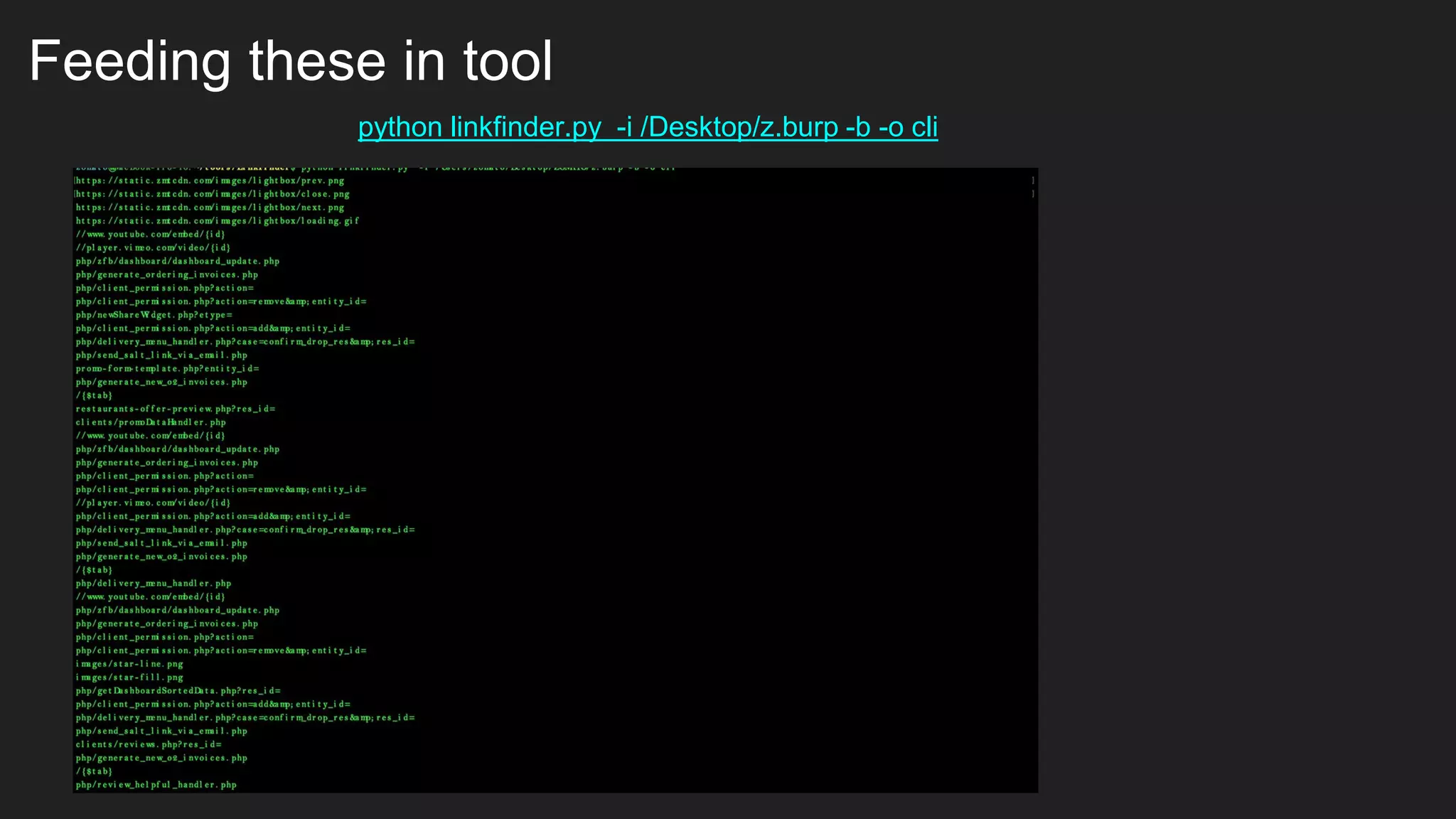Select the clients/promoDataHandler.php line

(151, 422)
